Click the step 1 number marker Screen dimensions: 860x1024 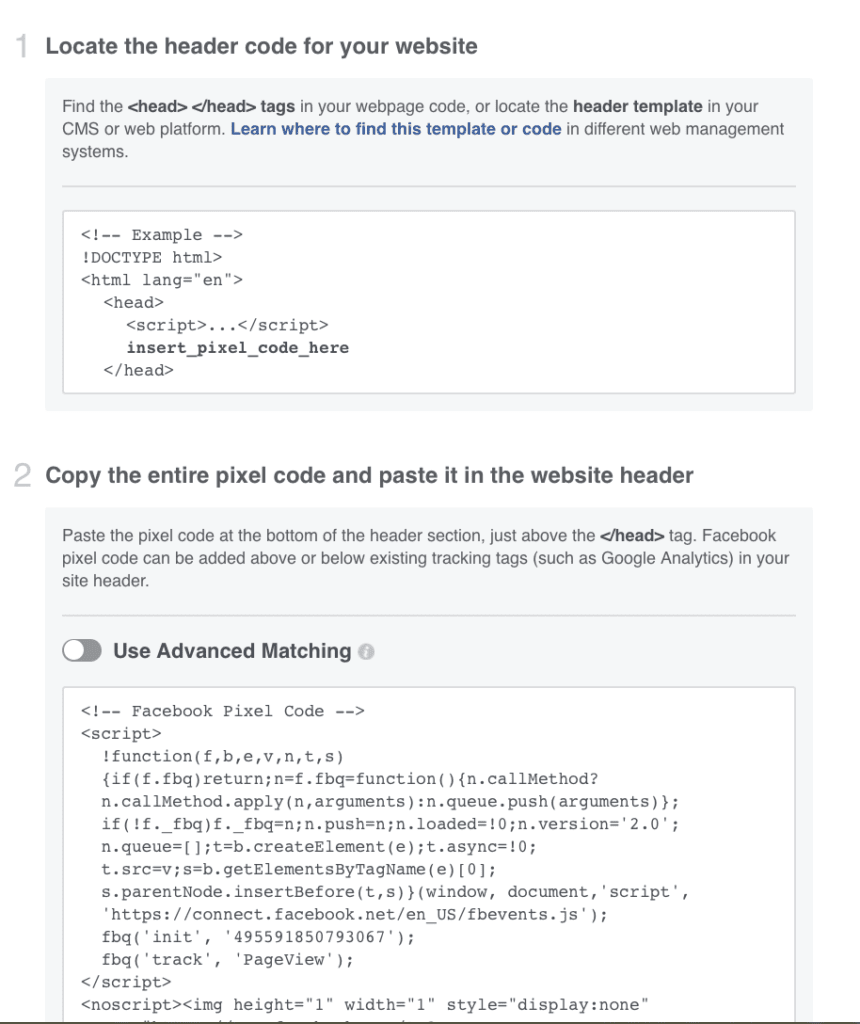click(24, 46)
